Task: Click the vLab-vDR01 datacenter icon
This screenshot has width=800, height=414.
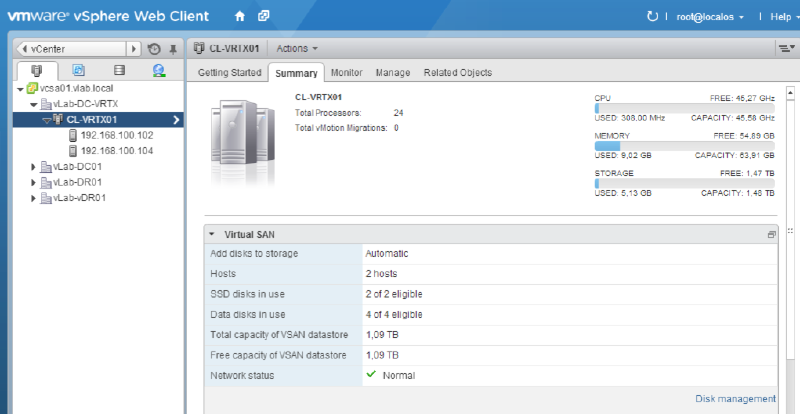Action: (x=46, y=198)
